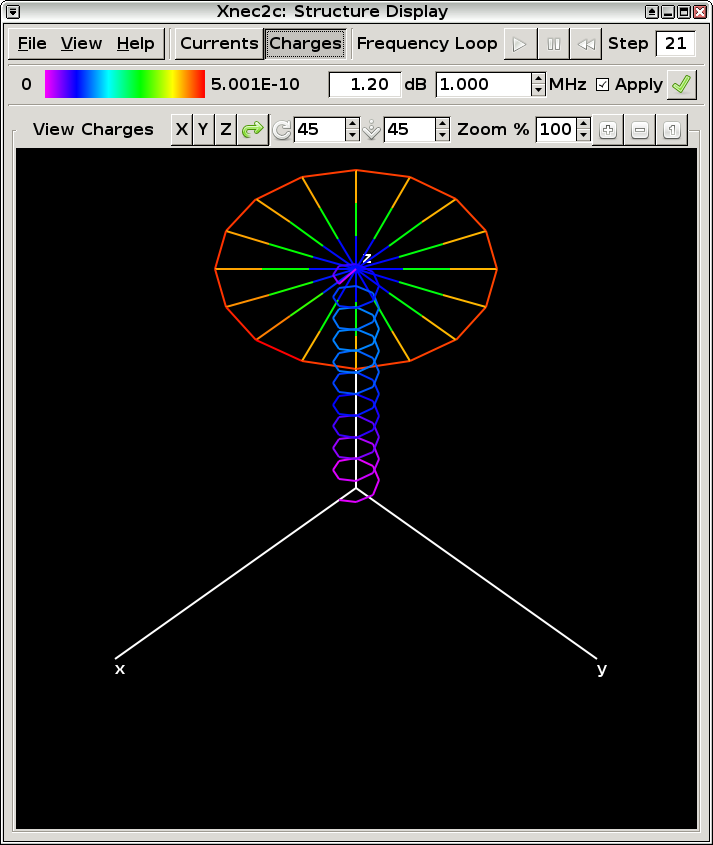The width and height of the screenshot is (713, 845).
Task: Maximize the Structure Display window
Action: [684, 12]
